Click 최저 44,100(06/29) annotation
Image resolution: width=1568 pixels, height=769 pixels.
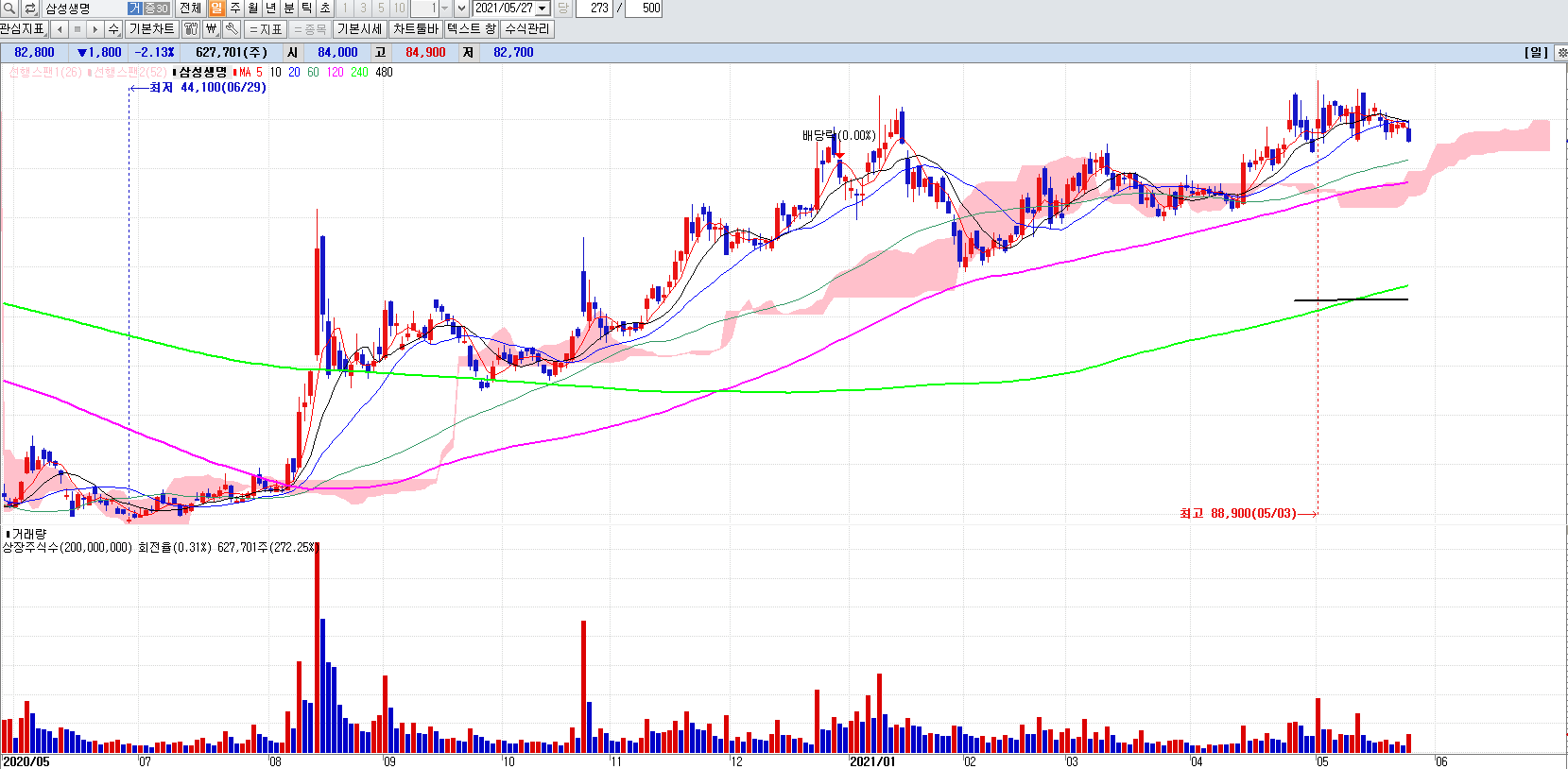(208, 87)
